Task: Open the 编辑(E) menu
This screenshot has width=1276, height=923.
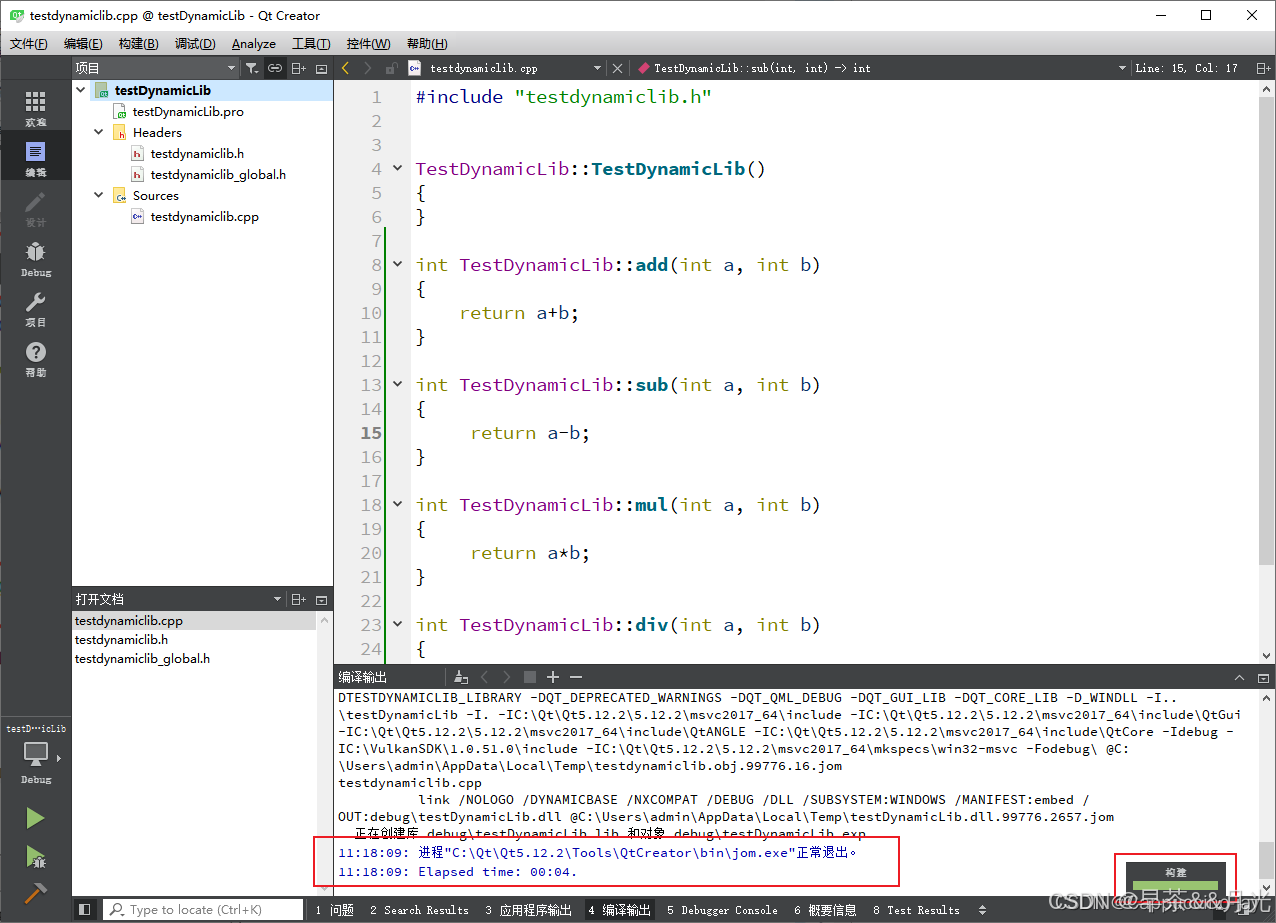Action: tap(83, 44)
